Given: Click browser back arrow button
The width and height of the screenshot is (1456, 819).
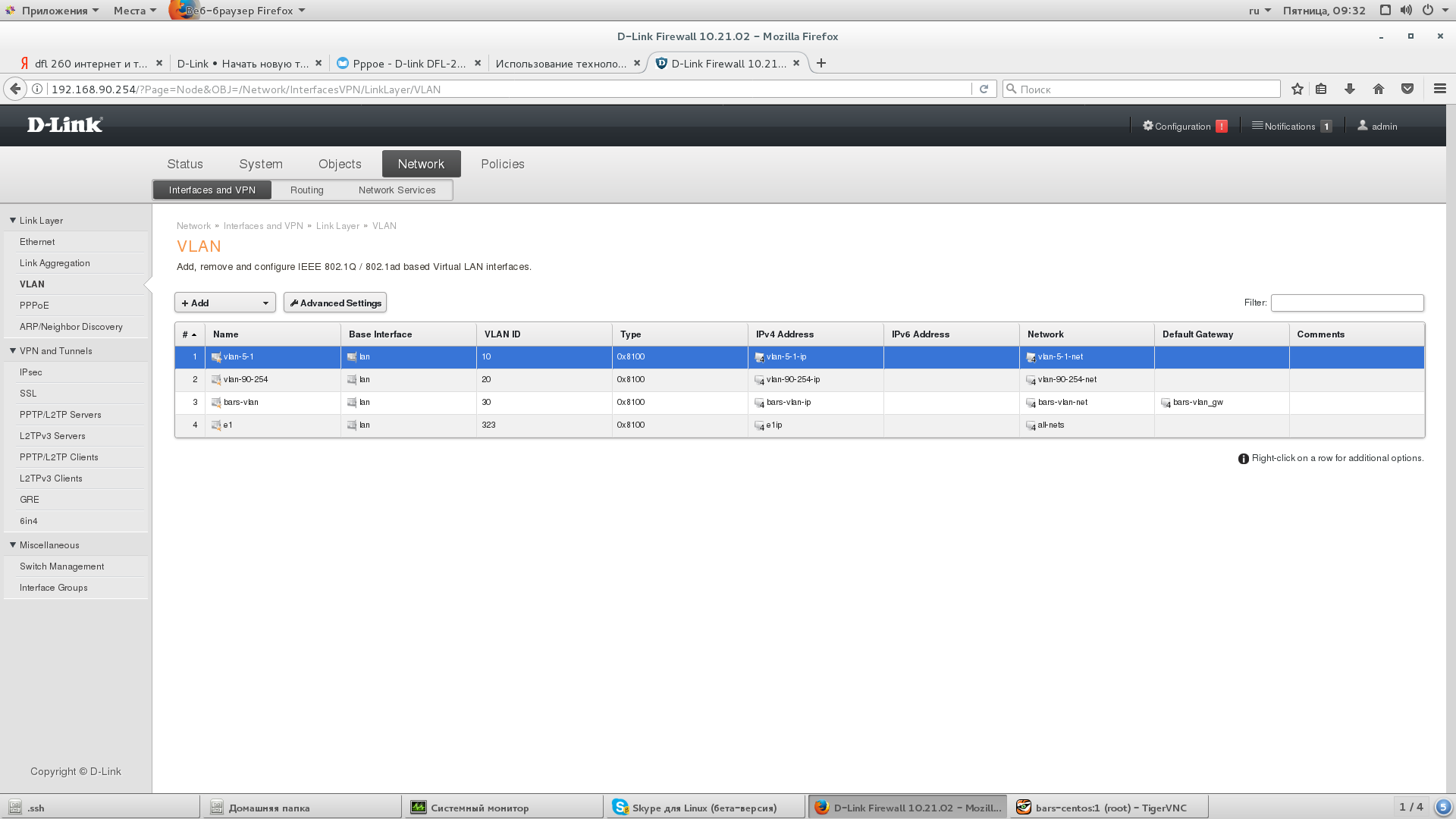Looking at the screenshot, I should pyautogui.click(x=15, y=89).
